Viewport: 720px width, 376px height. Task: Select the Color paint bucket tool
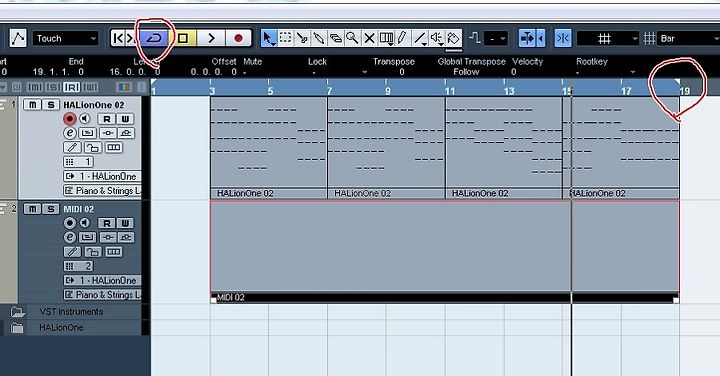(453, 38)
